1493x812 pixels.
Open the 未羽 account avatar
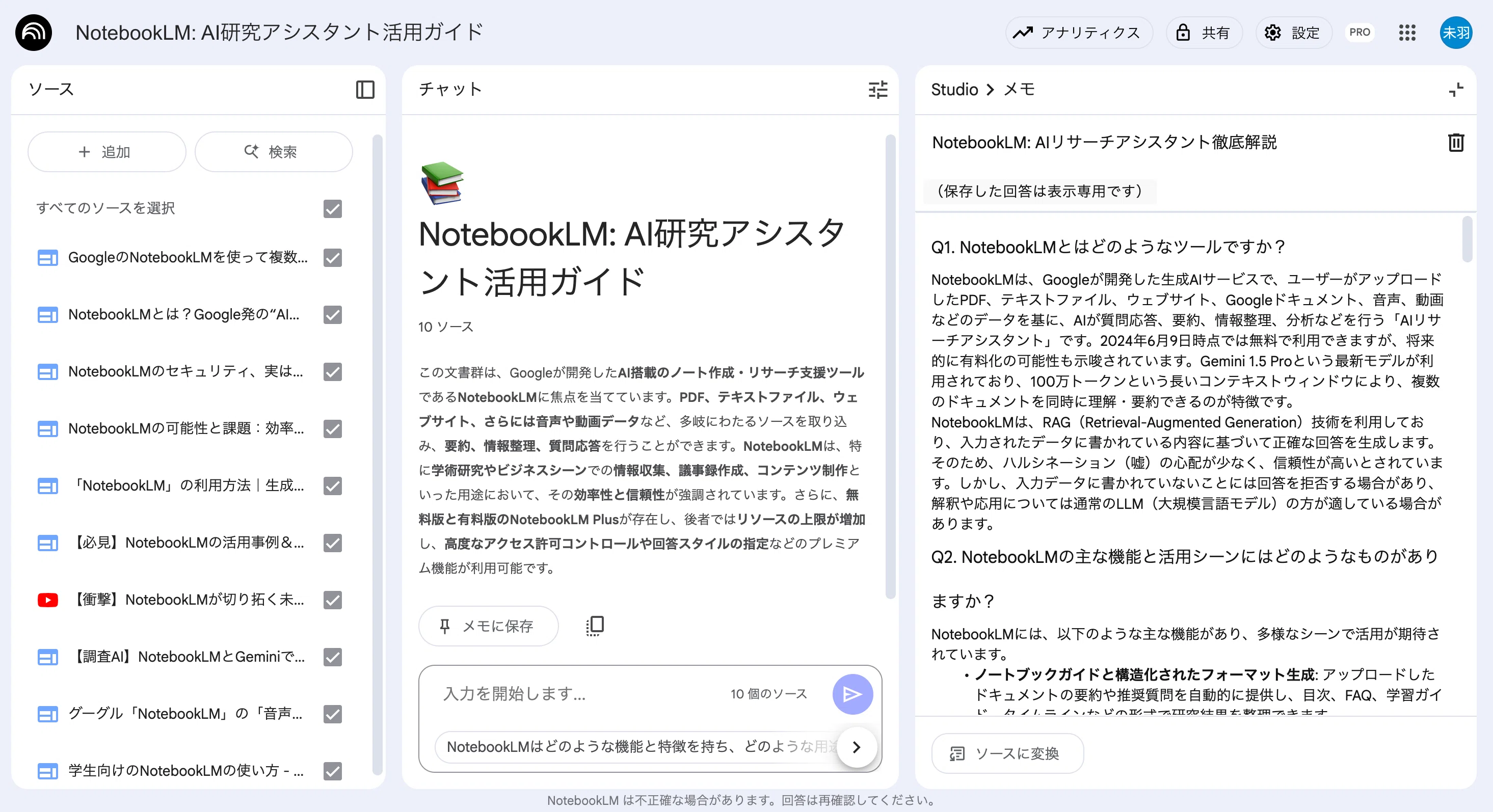(1455, 33)
